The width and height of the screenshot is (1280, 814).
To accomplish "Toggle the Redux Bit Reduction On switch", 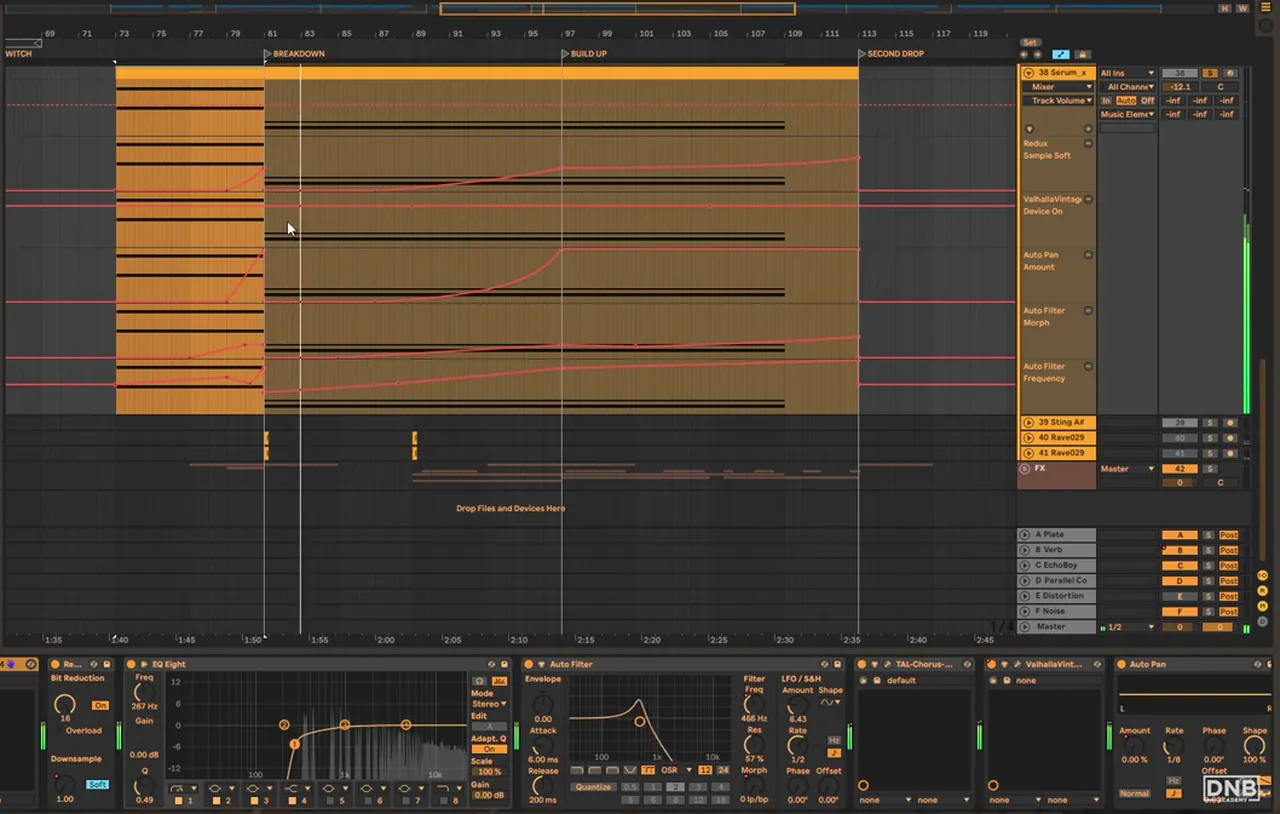I will click(100, 705).
